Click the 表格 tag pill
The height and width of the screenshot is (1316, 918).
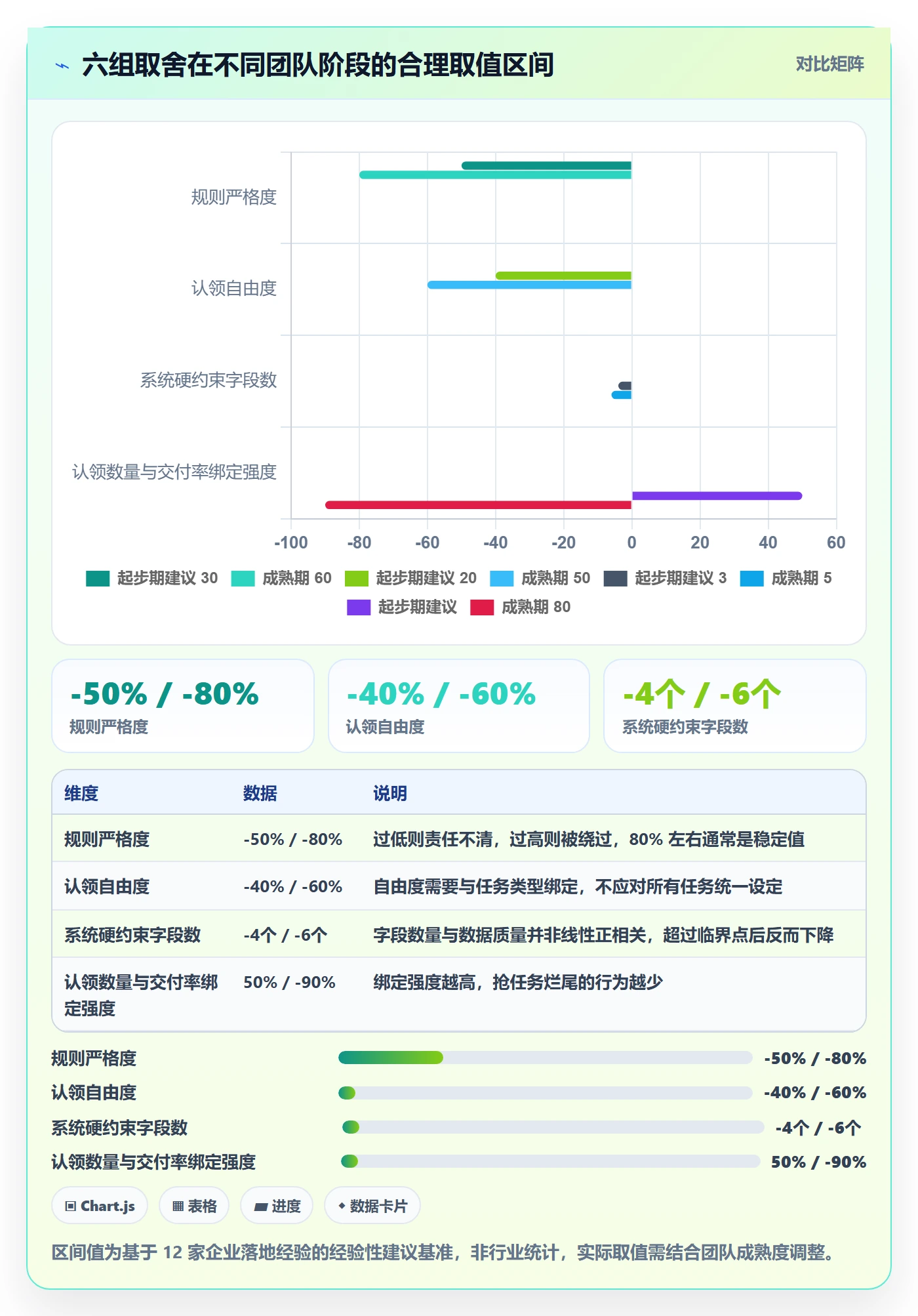click(x=194, y=1206)
